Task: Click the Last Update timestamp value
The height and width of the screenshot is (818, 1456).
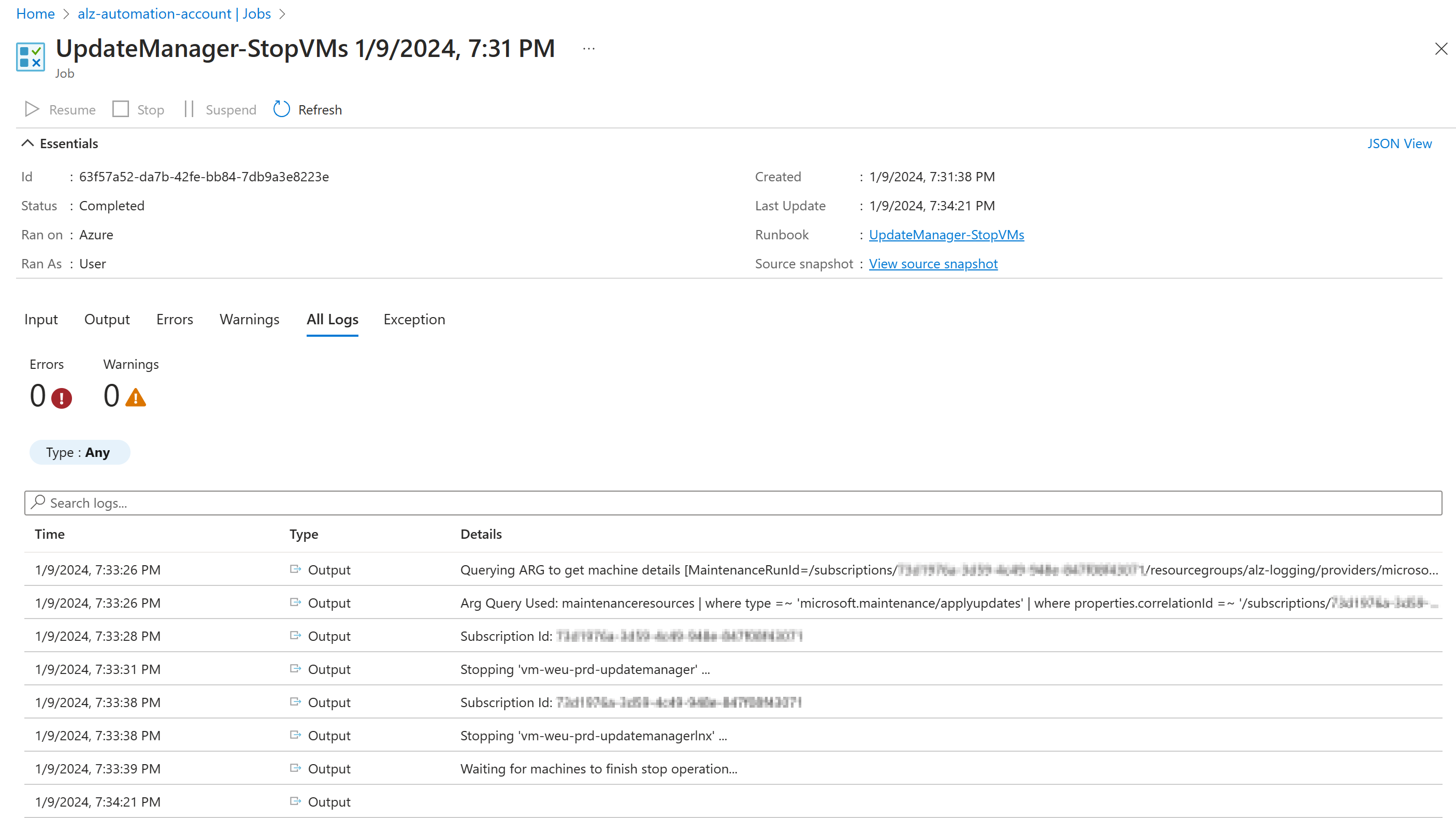Action: pyautogui.click(x=932, y=205)
